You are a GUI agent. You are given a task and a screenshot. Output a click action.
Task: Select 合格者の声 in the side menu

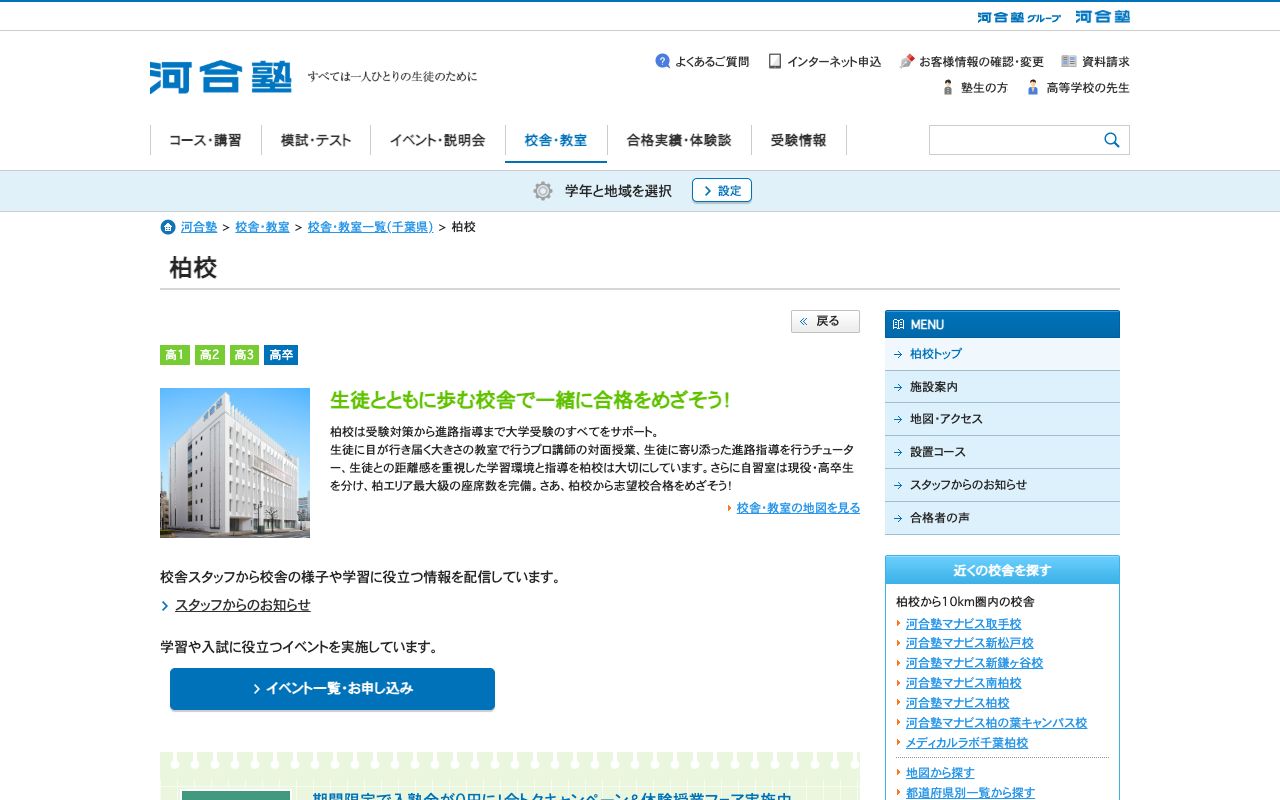[x=1002, y=518]
